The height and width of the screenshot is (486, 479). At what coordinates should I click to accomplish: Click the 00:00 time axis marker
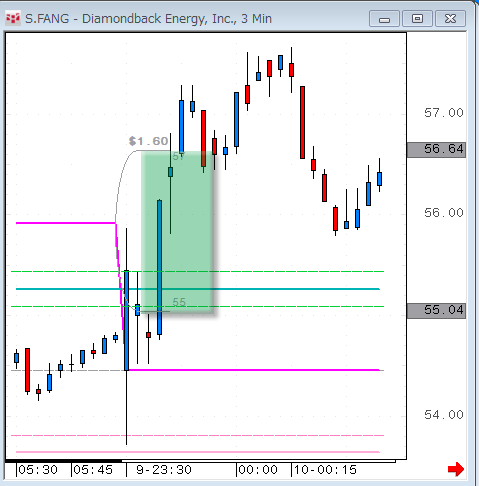(258, 470)
